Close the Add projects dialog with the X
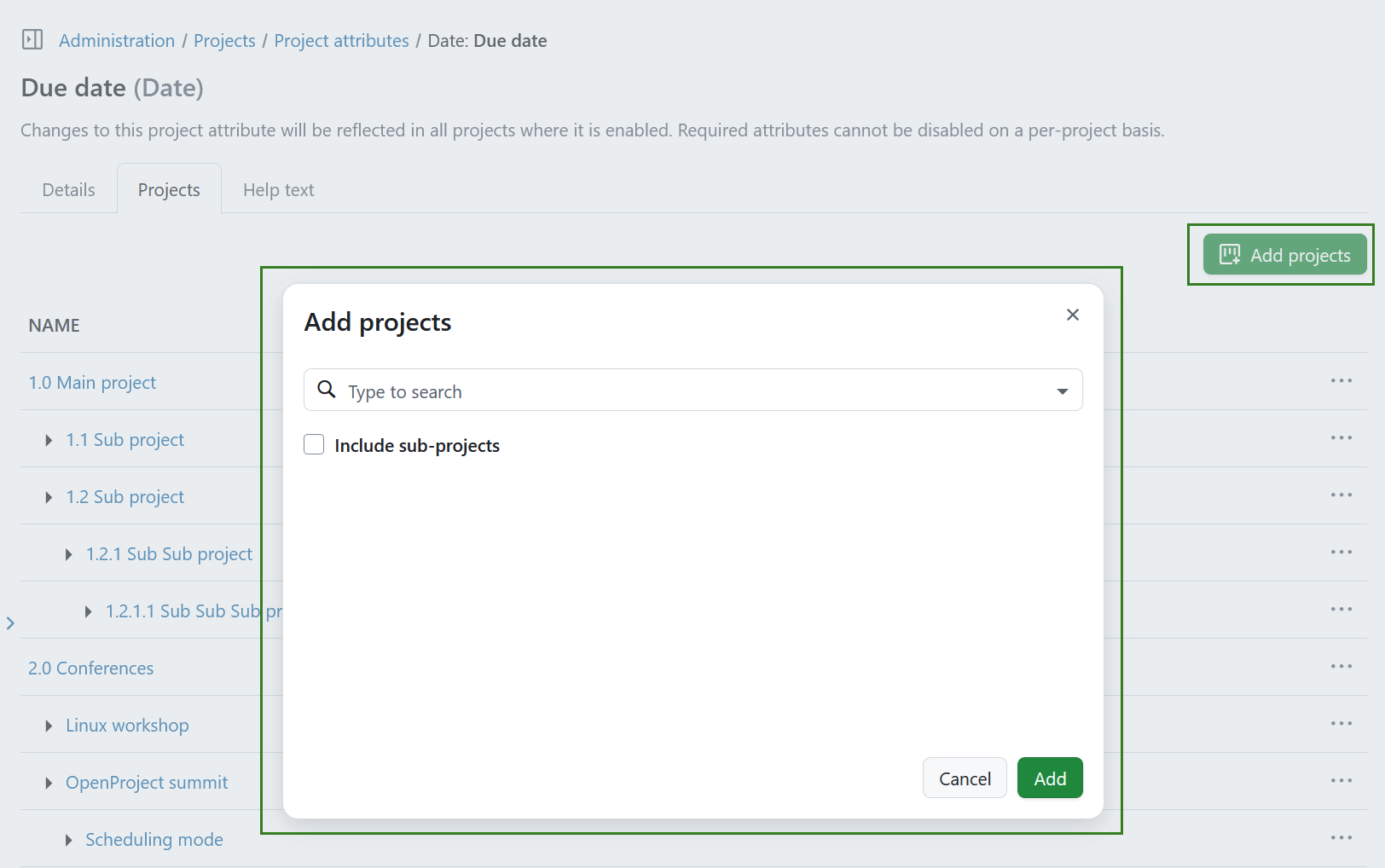 1072,315
